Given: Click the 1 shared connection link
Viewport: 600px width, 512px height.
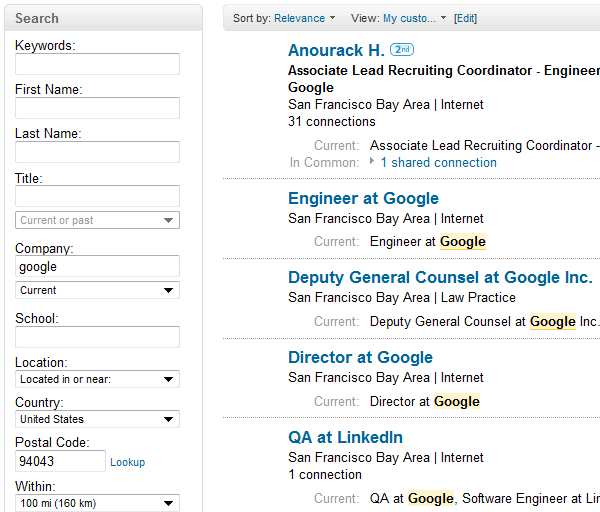Looking at the screenshot, I should tap(438, 163).
